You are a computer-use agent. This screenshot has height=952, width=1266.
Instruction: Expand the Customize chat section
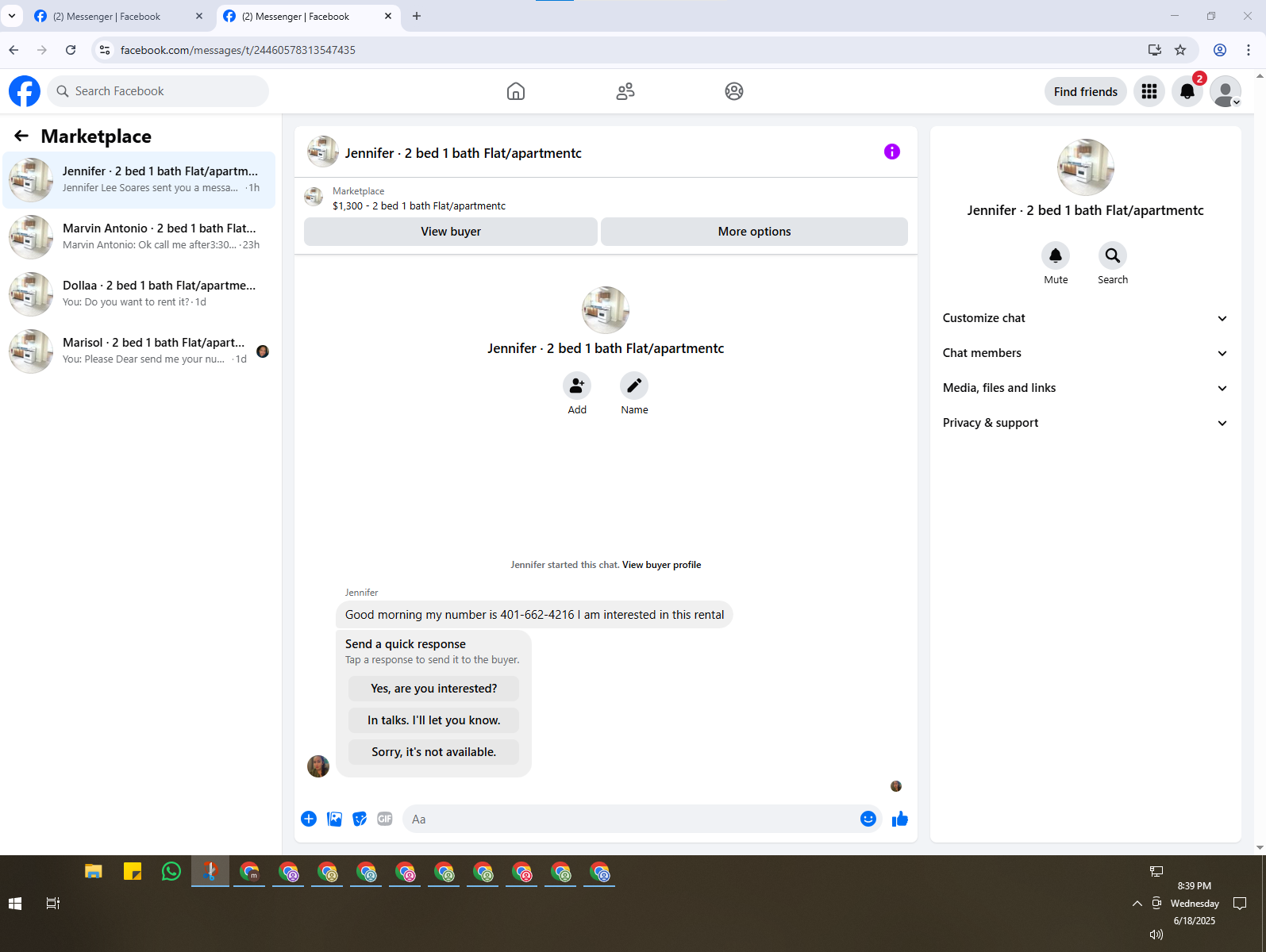click(1085, 318)
